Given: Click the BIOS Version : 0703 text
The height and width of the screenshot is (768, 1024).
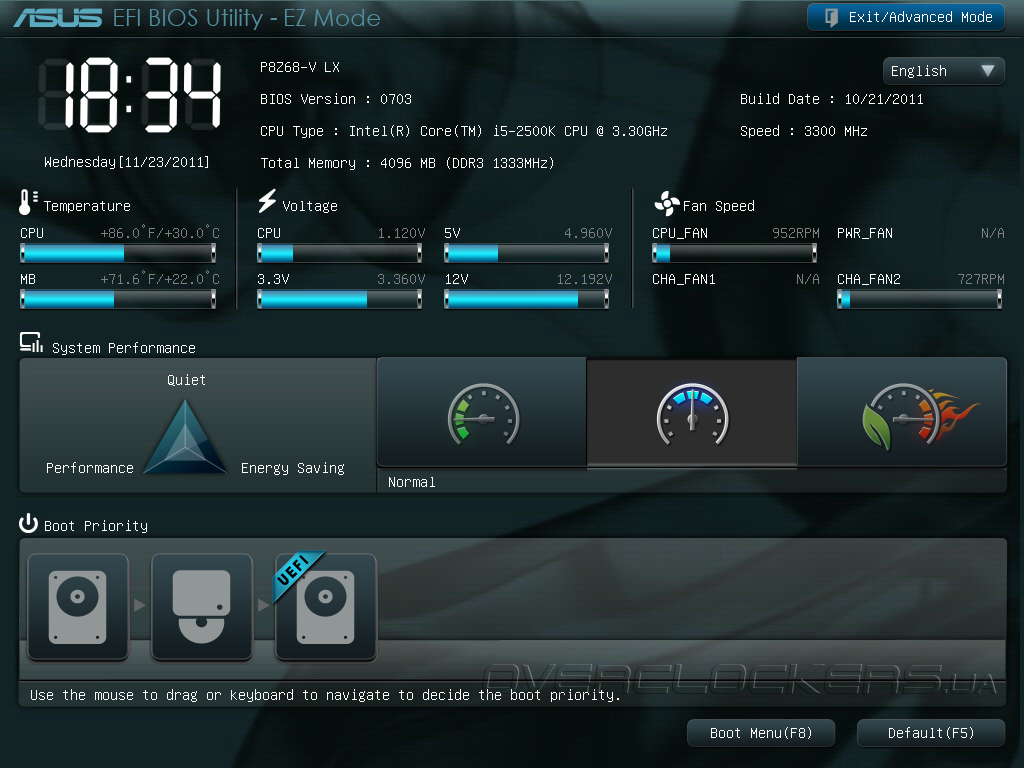Looking at the screenshot, I should [336, 99].
